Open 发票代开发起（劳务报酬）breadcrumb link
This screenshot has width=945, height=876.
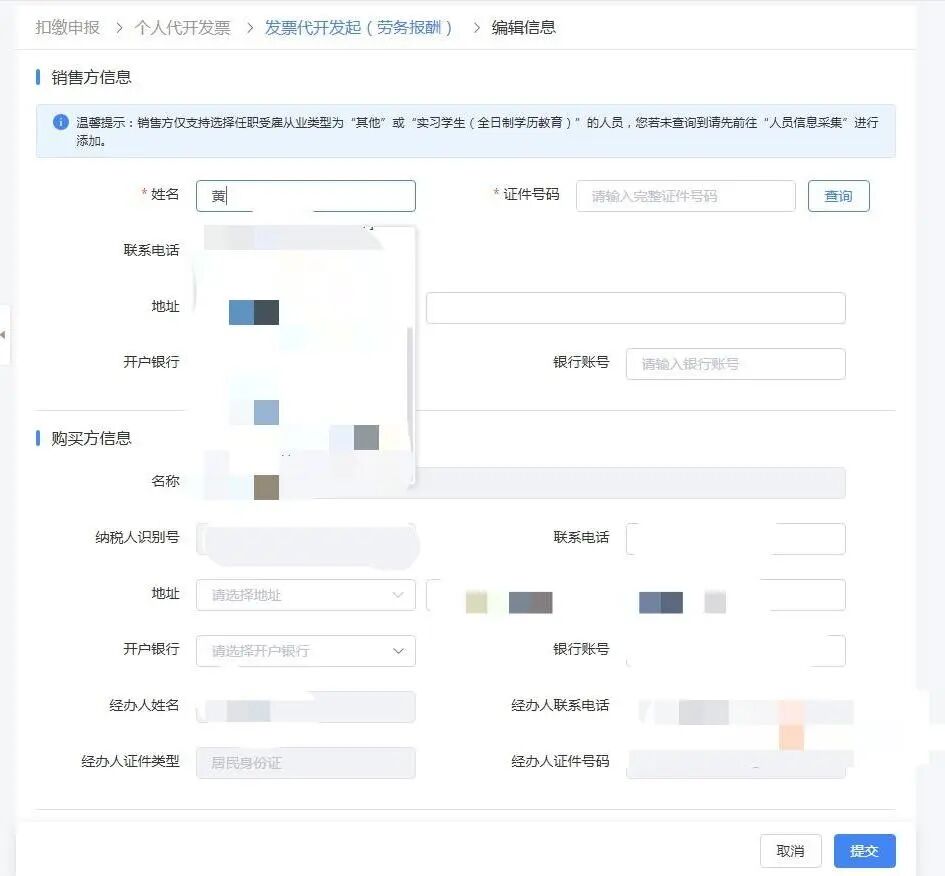coord(358,28)
